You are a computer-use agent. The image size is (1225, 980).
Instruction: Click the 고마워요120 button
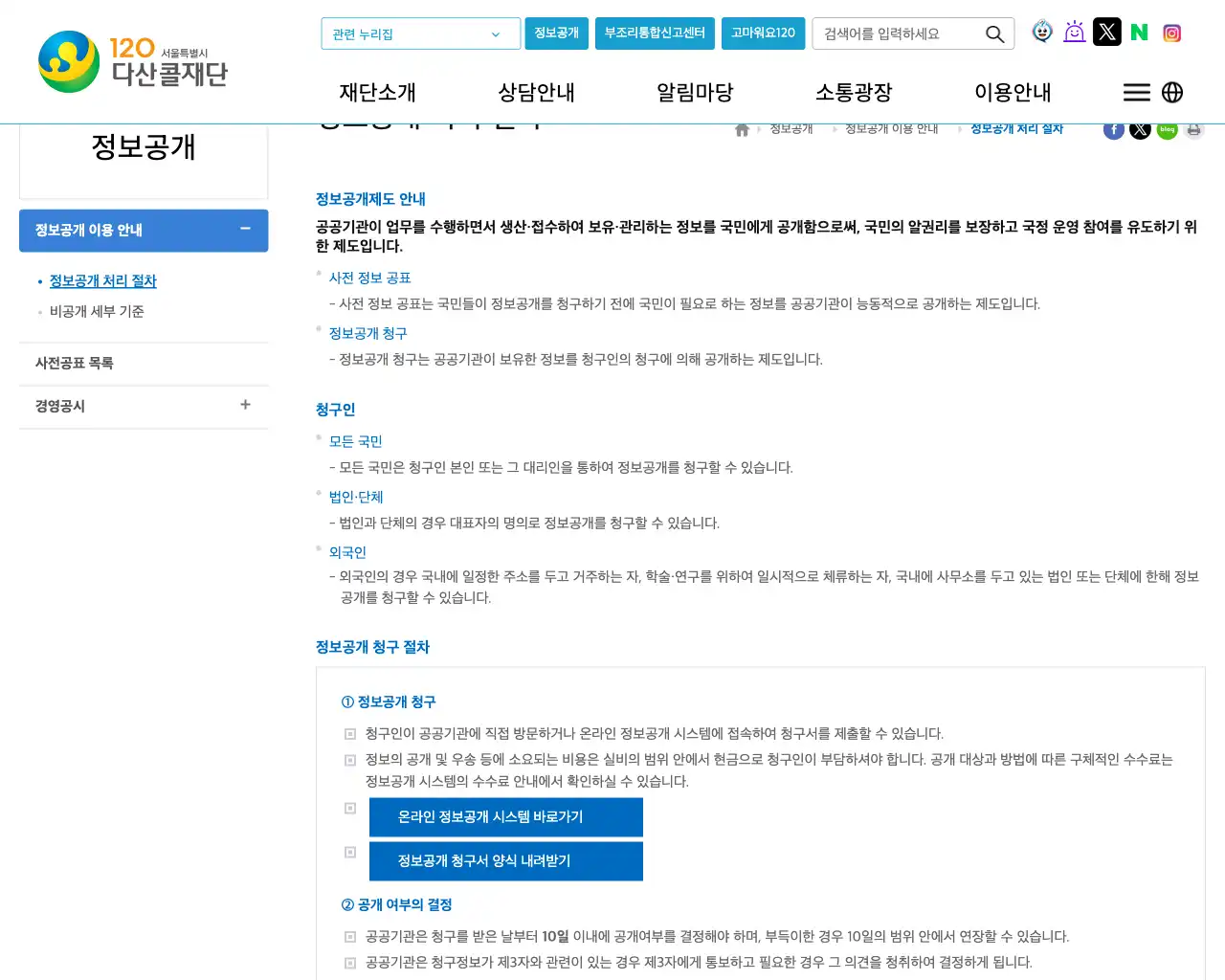point(763,33)
